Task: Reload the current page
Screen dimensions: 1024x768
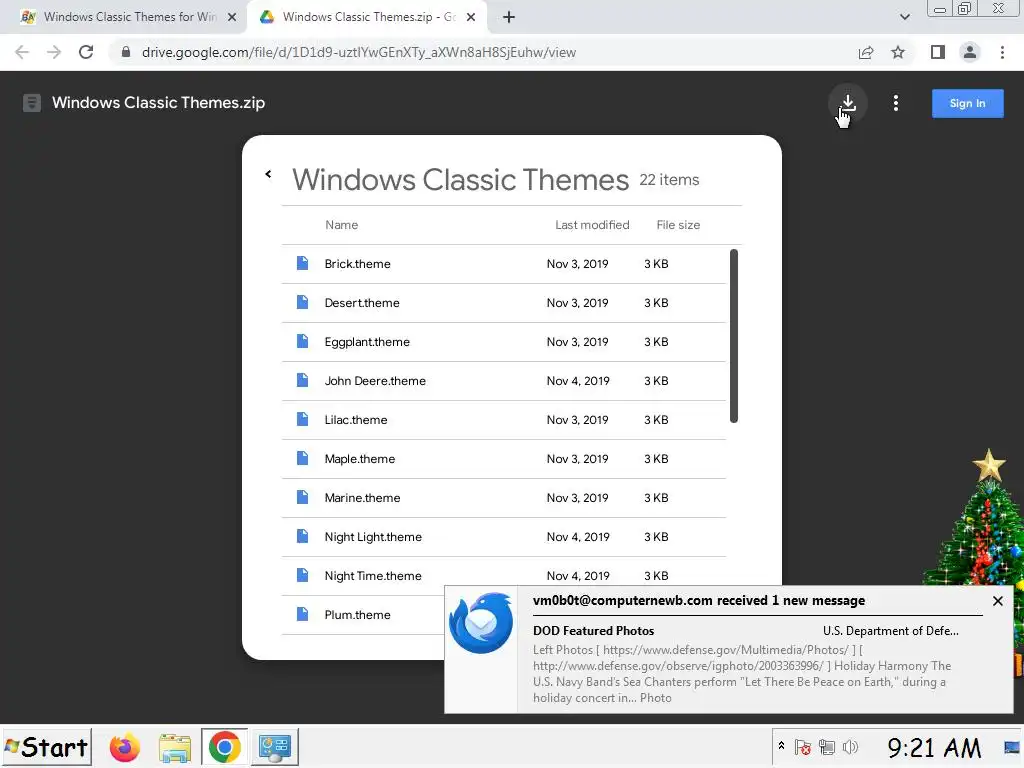Action: [x=86, y=52]
